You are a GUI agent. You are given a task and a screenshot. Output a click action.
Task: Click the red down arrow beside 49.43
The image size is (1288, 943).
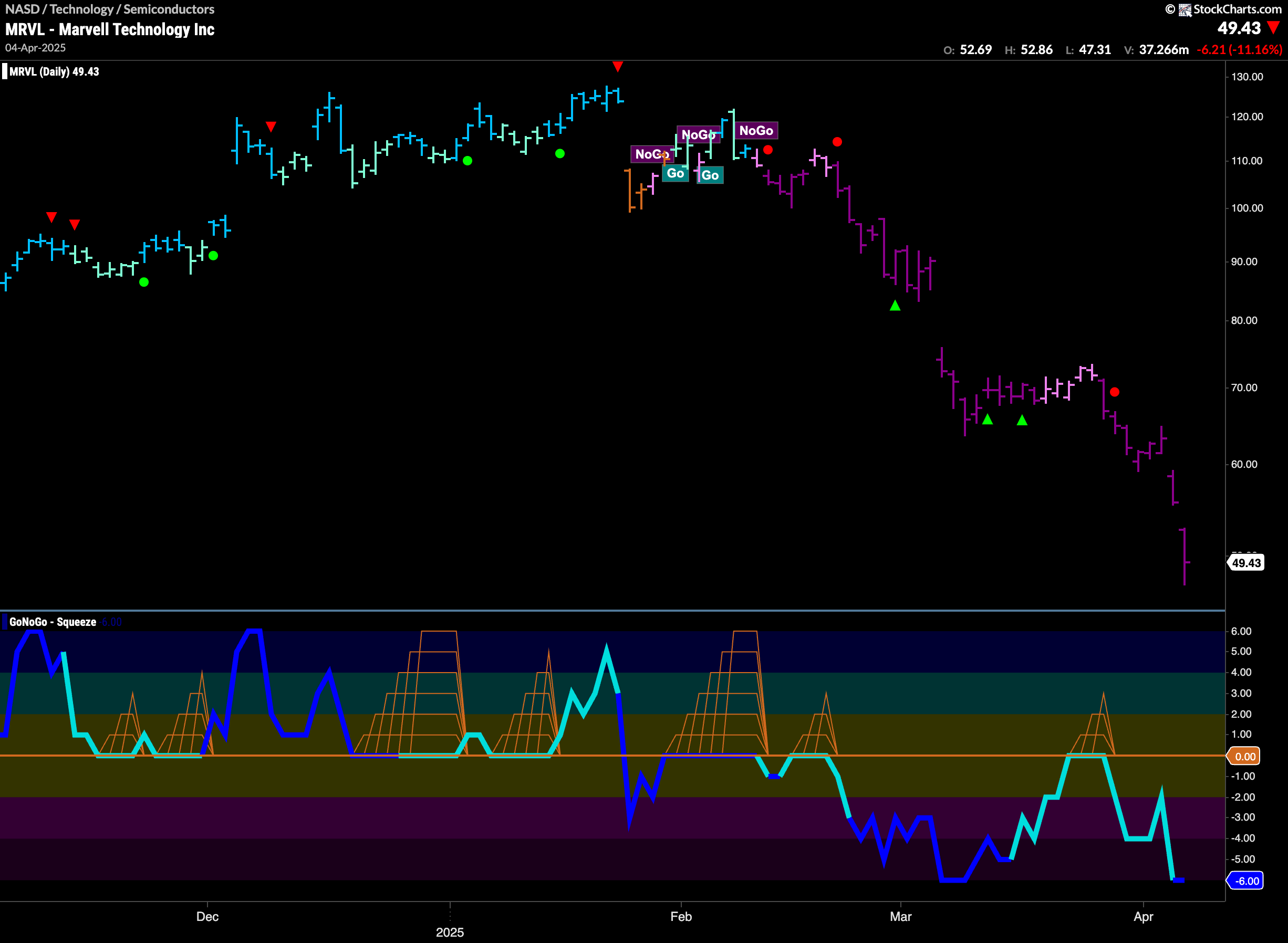click(x=1273, y=27)
